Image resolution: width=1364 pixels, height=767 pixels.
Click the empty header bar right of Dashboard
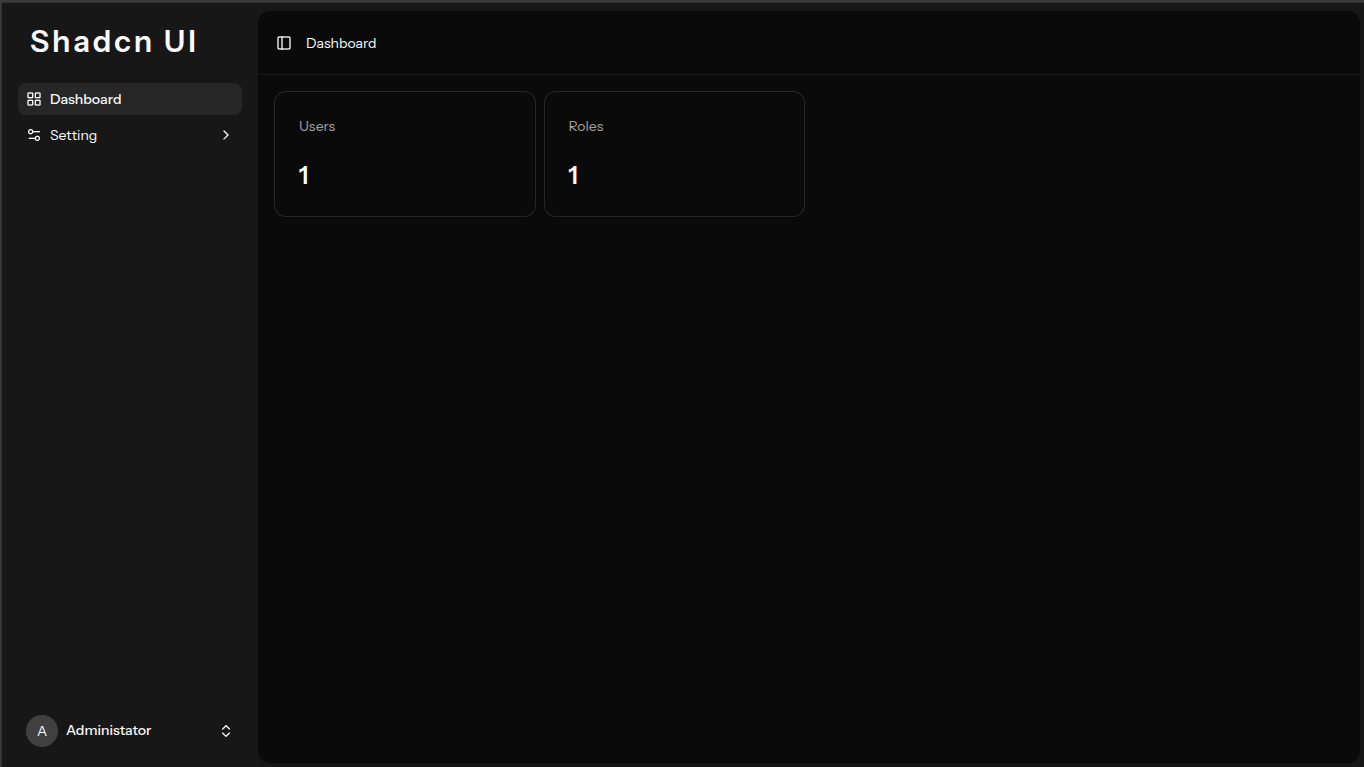(850, 43)
